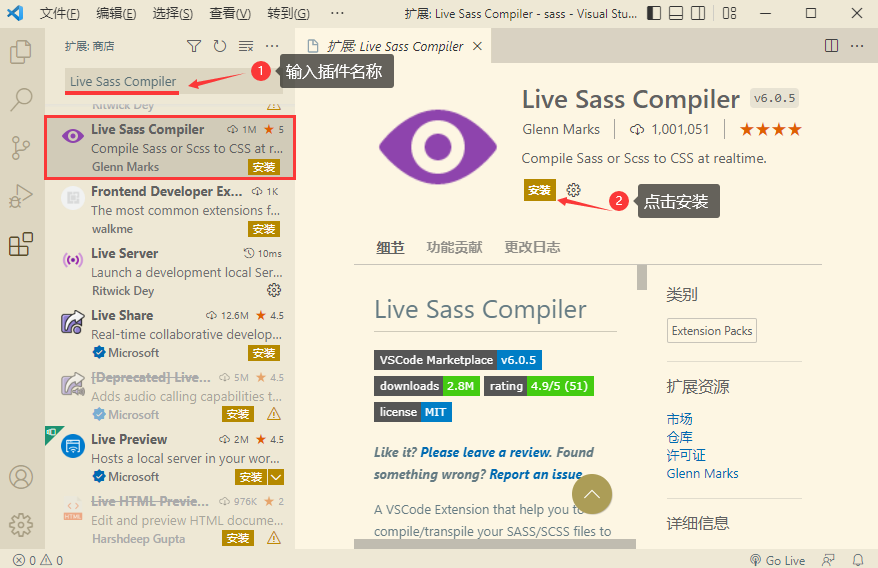Viewport: 878px width, 568px height.
Task: Customize layout icon in title bar
Action: tap(730, 13)
